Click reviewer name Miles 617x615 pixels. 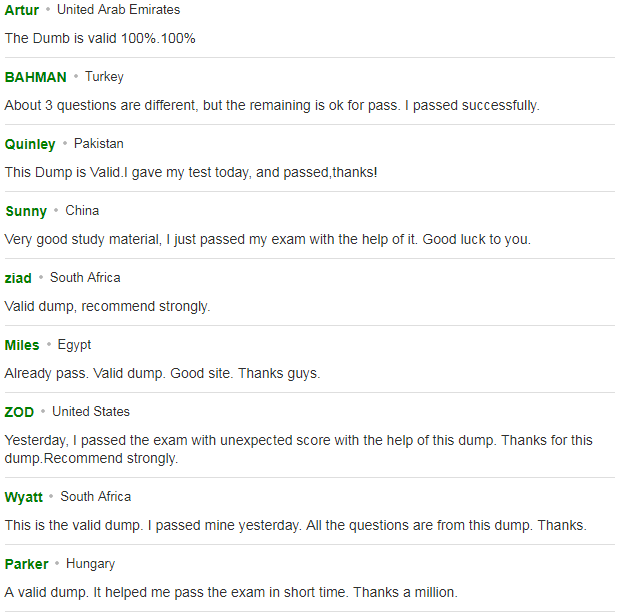22,345
